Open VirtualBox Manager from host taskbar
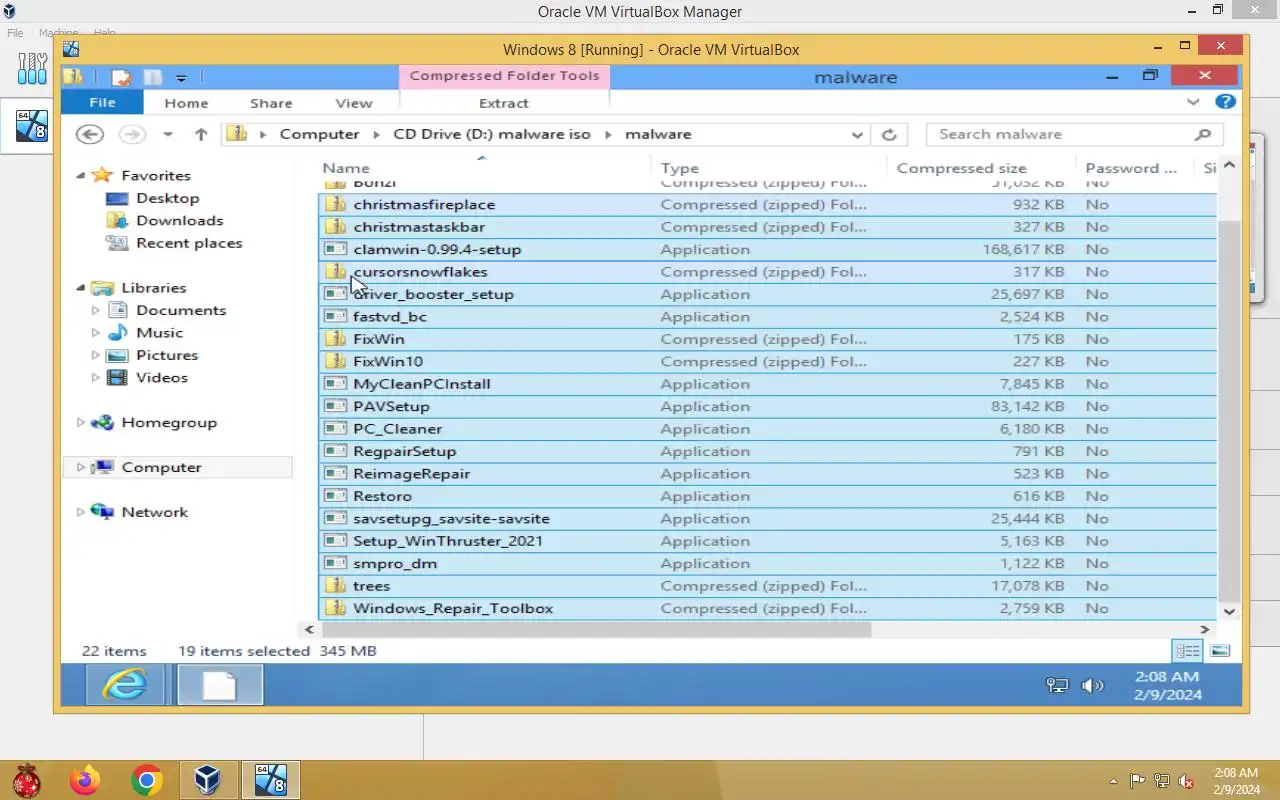 [208, 780]
